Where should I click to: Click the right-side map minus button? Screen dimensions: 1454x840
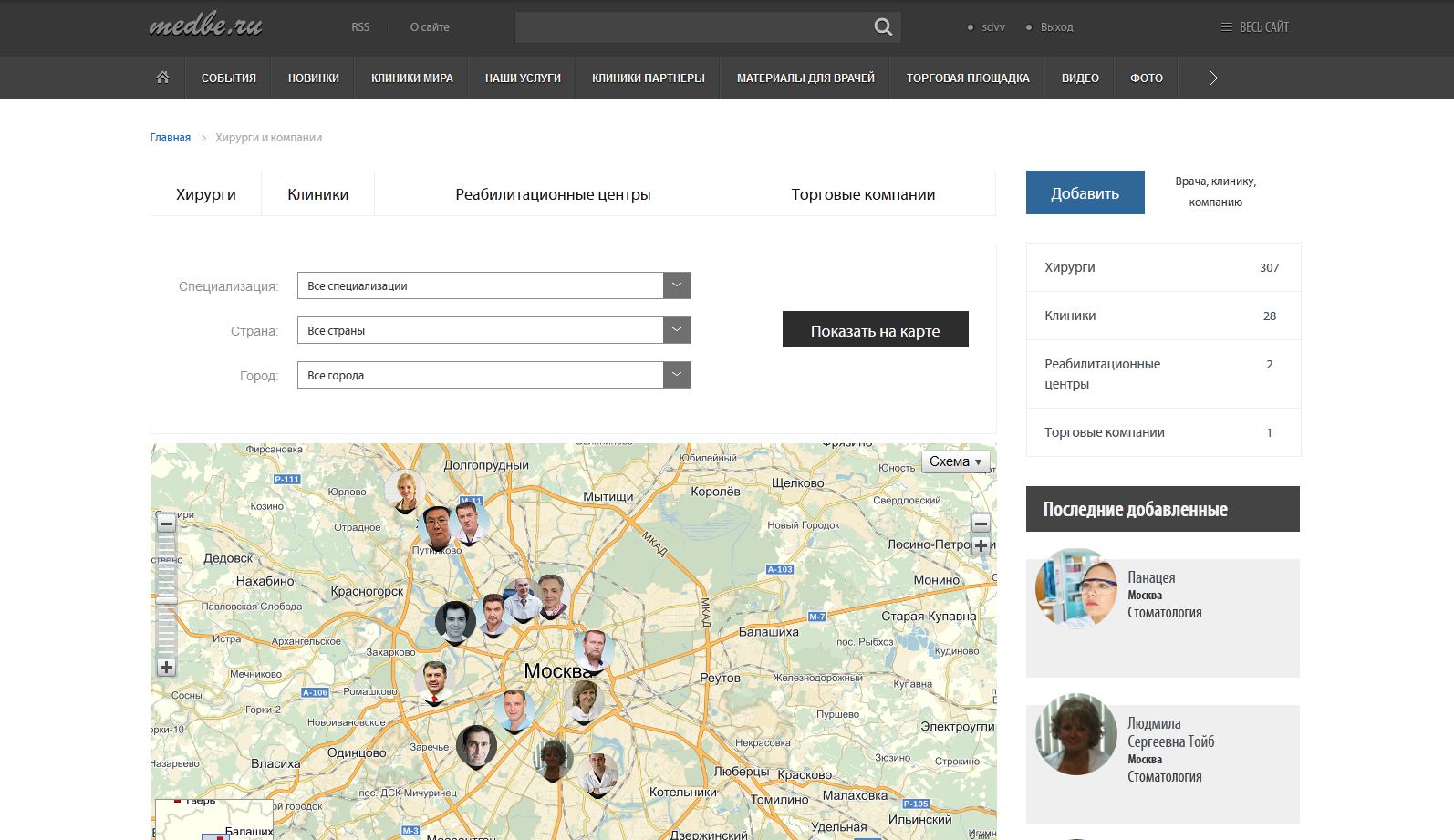[981, 524]
